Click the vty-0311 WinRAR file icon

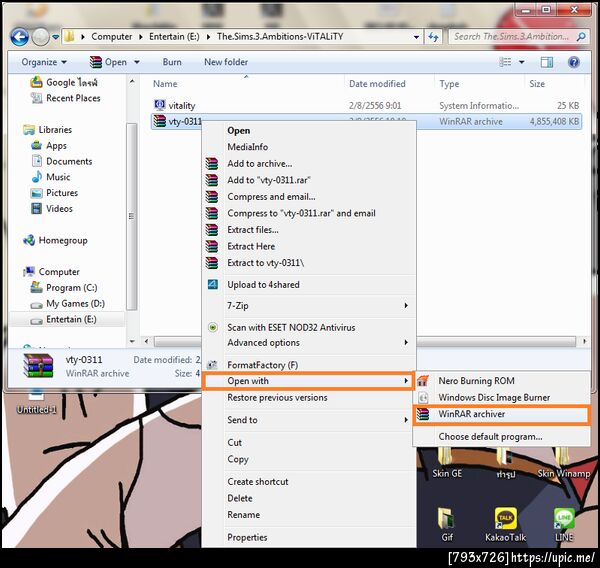(x=159, y=121)
